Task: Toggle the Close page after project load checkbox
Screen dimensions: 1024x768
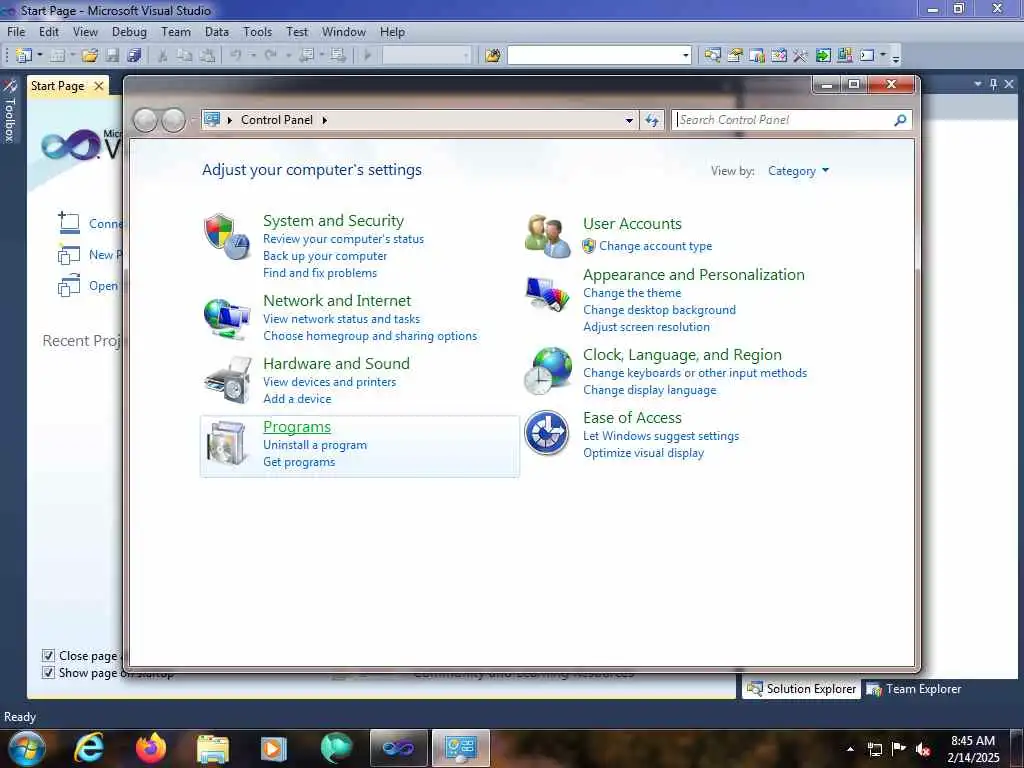Action: (x=48, y=655)
